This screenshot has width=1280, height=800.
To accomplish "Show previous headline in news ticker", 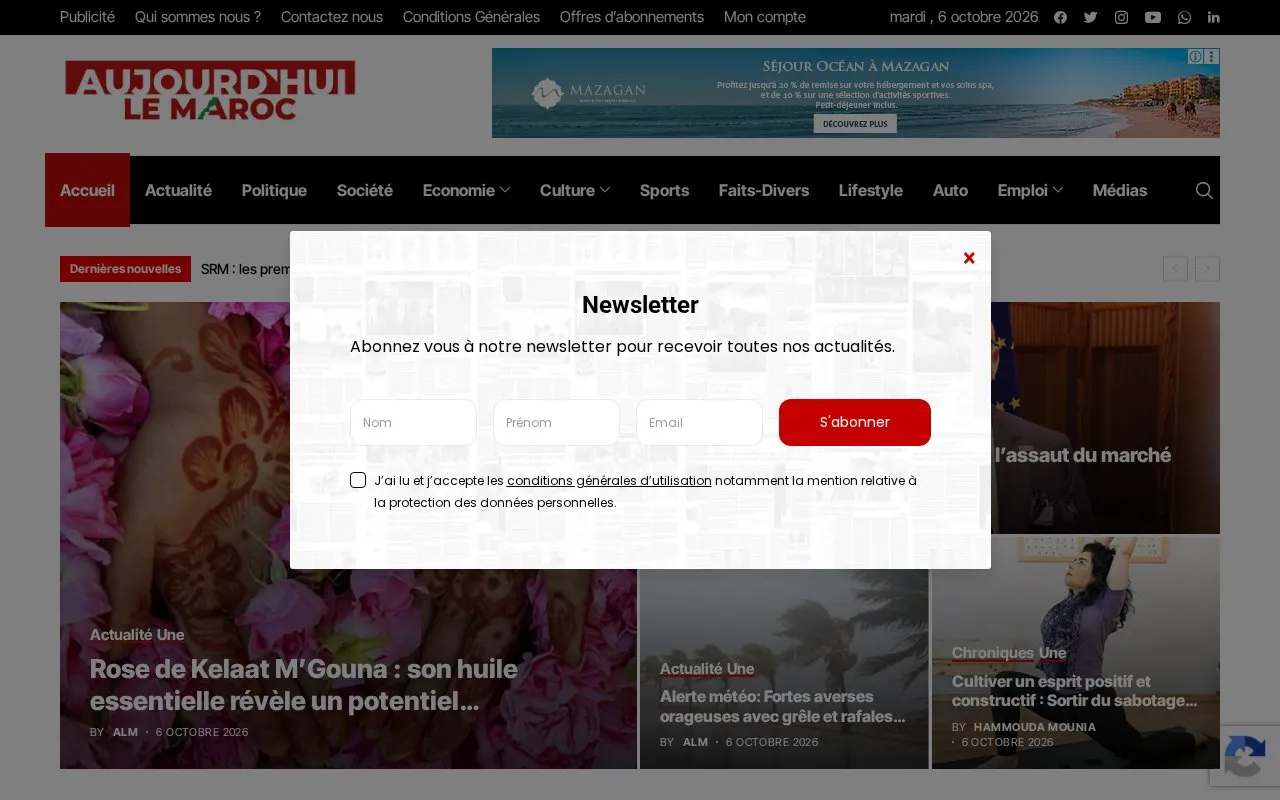I will 1175,268.
